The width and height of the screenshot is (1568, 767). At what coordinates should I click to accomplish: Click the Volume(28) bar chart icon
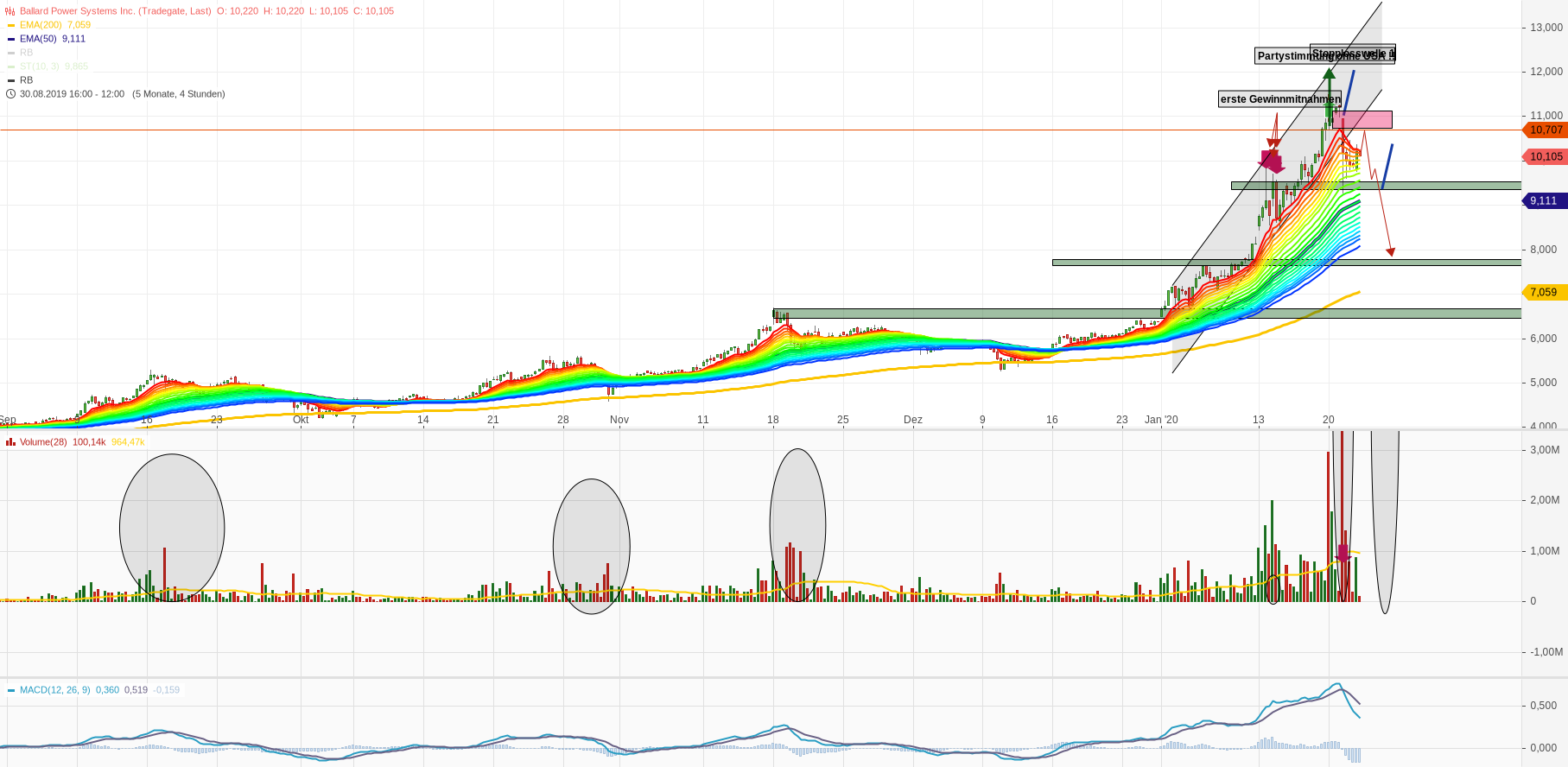coord(10,442)
